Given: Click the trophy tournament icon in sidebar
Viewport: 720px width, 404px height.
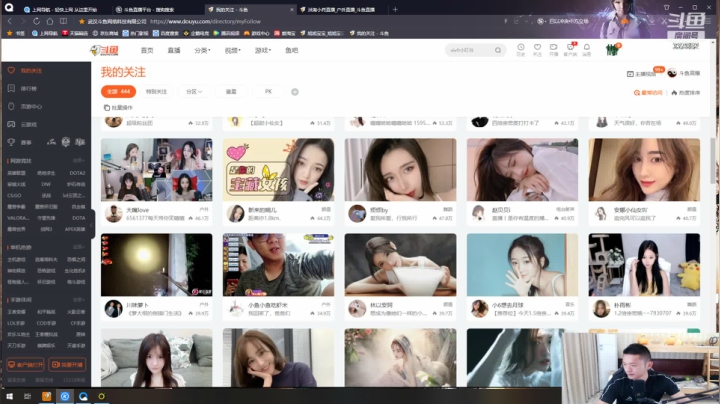Looking at the screenshot, I should pos(11,142).
